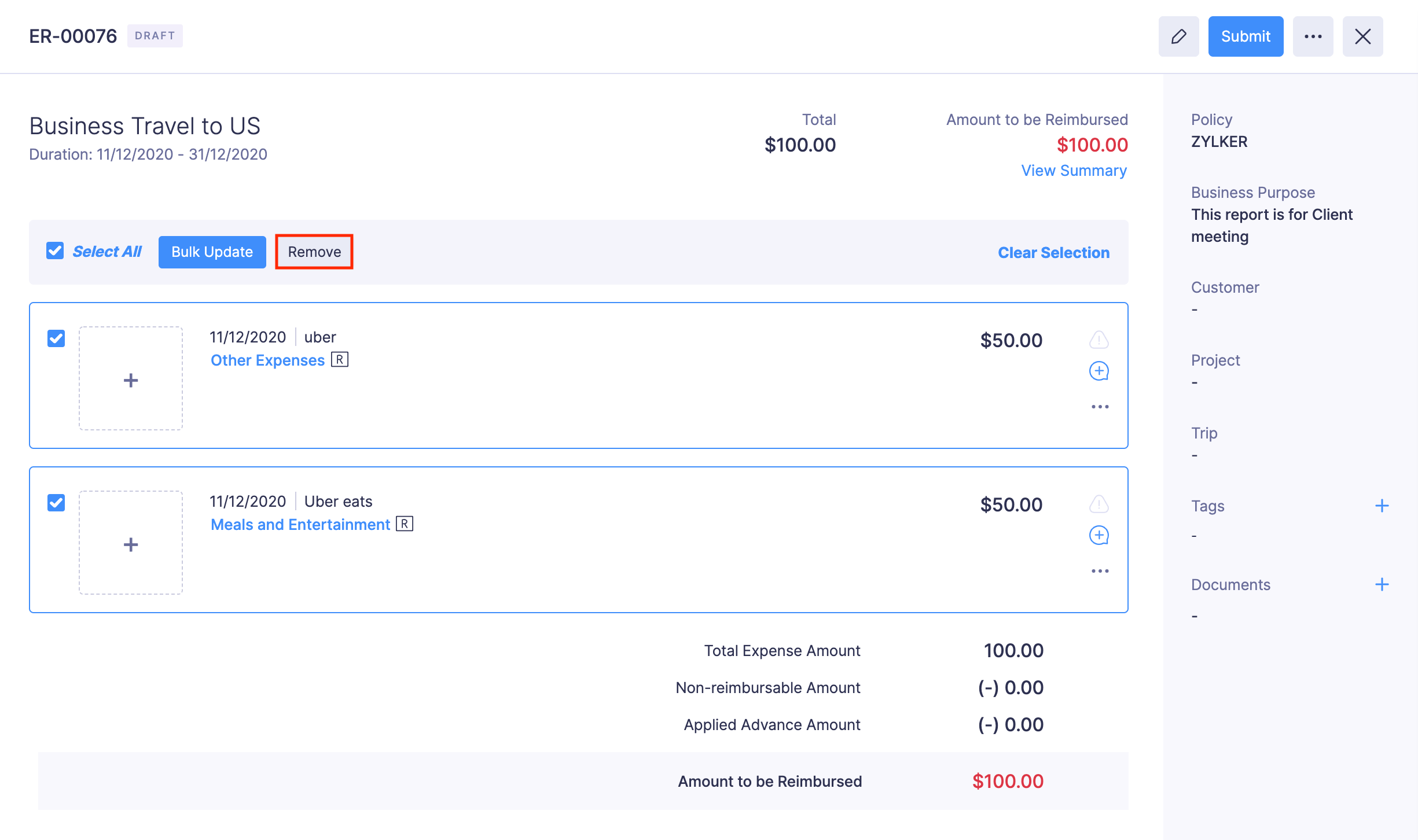1418x840 pixels.
Task: Click the warning icon on the uber expense
Action: [1099, 340]
